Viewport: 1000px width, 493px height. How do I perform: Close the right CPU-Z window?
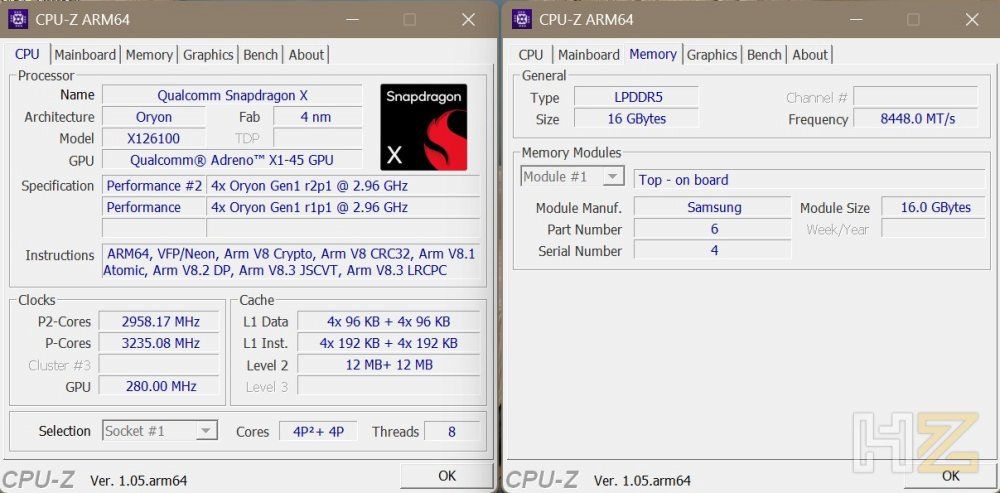pyautogui.click(x=972, y=20)
